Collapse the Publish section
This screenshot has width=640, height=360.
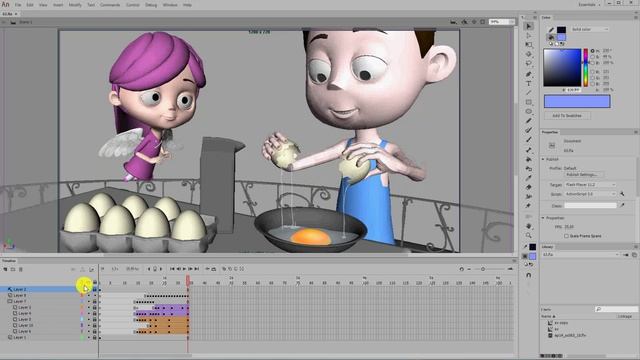[543, 159]
